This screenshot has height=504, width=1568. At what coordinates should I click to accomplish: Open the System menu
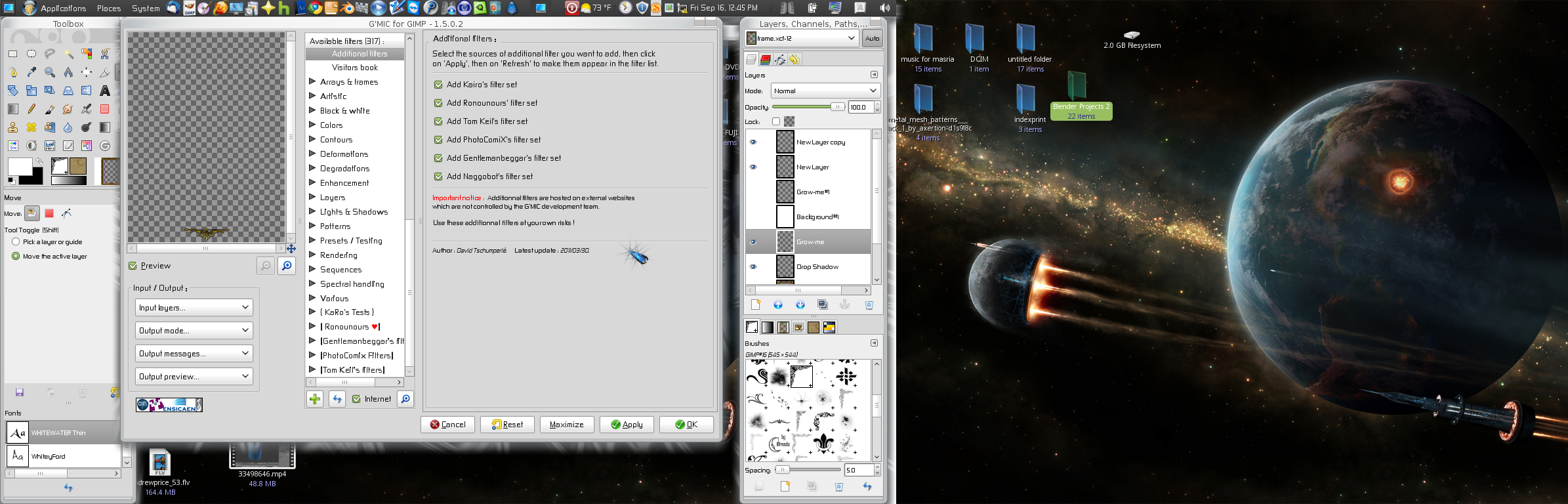146,8
